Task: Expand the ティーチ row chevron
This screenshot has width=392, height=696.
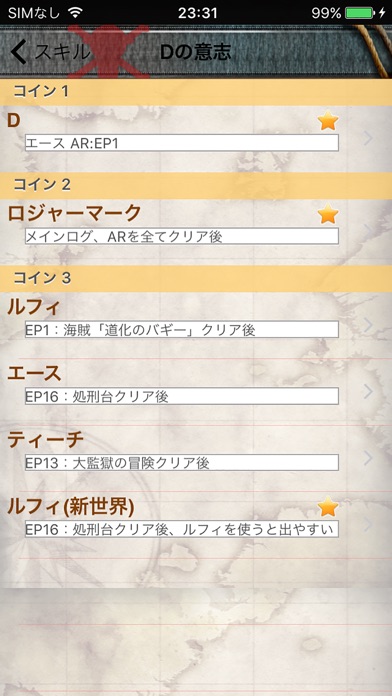Action: 368,458
